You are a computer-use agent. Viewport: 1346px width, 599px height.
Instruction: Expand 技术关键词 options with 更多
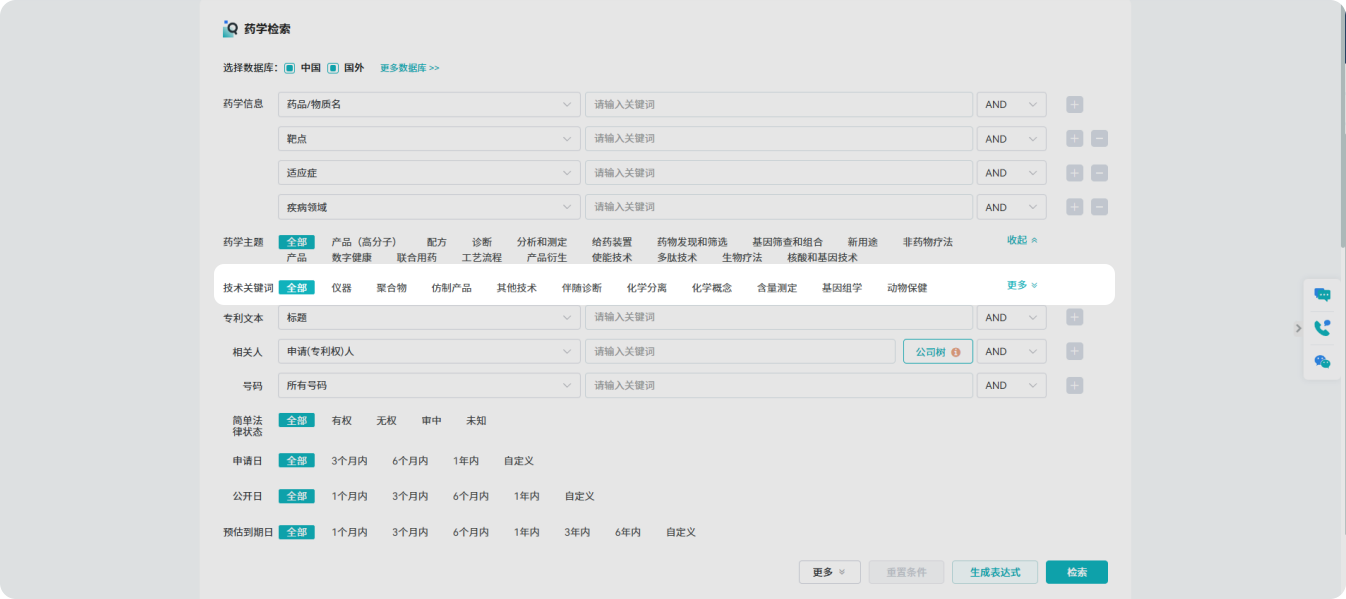point(1022,285)
